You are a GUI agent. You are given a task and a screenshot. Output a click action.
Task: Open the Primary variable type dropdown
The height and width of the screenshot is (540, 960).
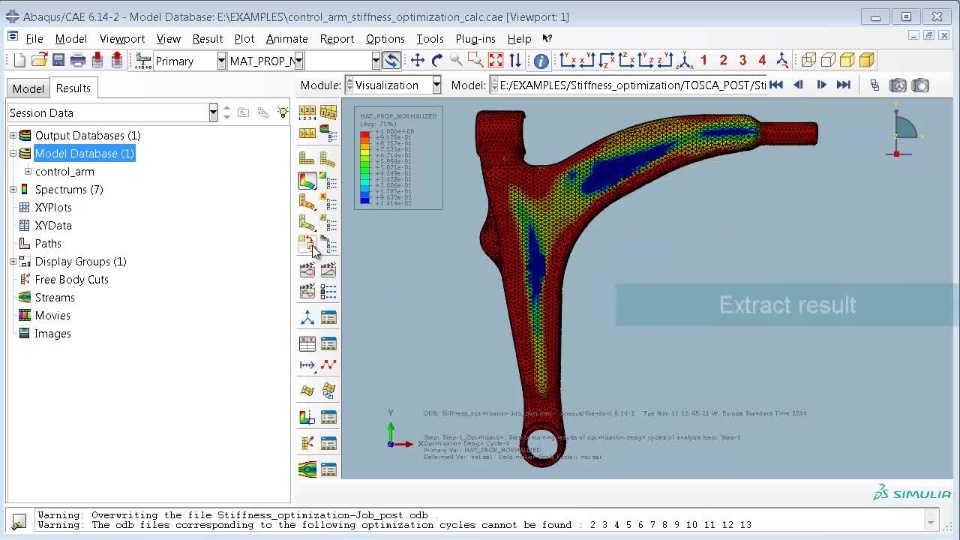pos(221,61)
